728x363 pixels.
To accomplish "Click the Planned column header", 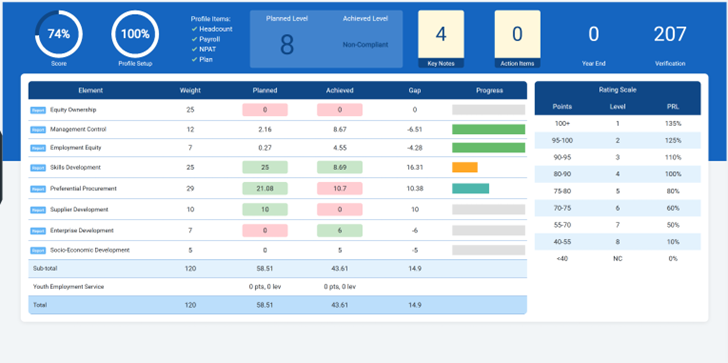I will [265, 91].
